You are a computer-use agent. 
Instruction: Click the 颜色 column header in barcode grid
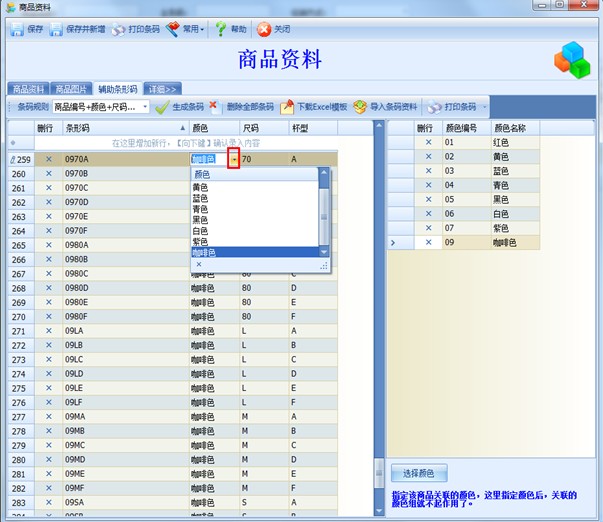214,128
